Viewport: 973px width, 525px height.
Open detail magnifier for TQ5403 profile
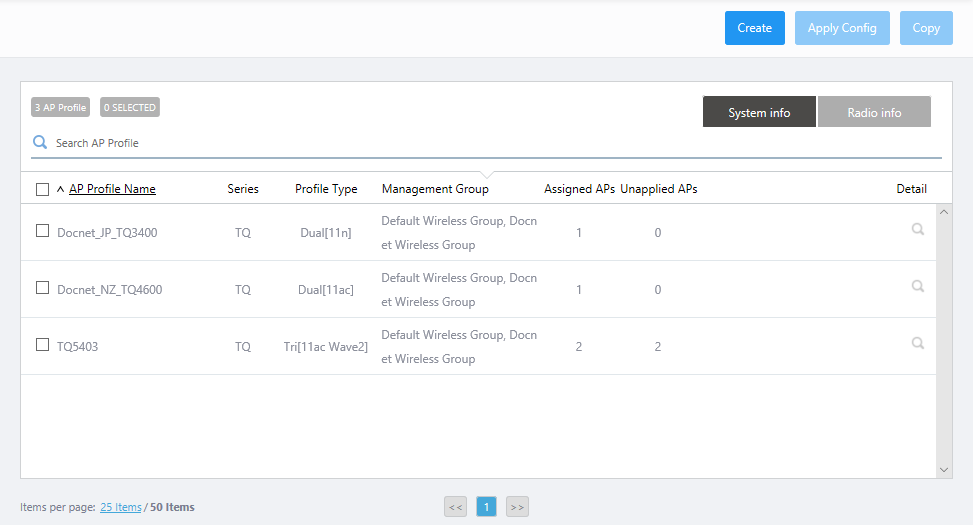click(x=917, y=344)
